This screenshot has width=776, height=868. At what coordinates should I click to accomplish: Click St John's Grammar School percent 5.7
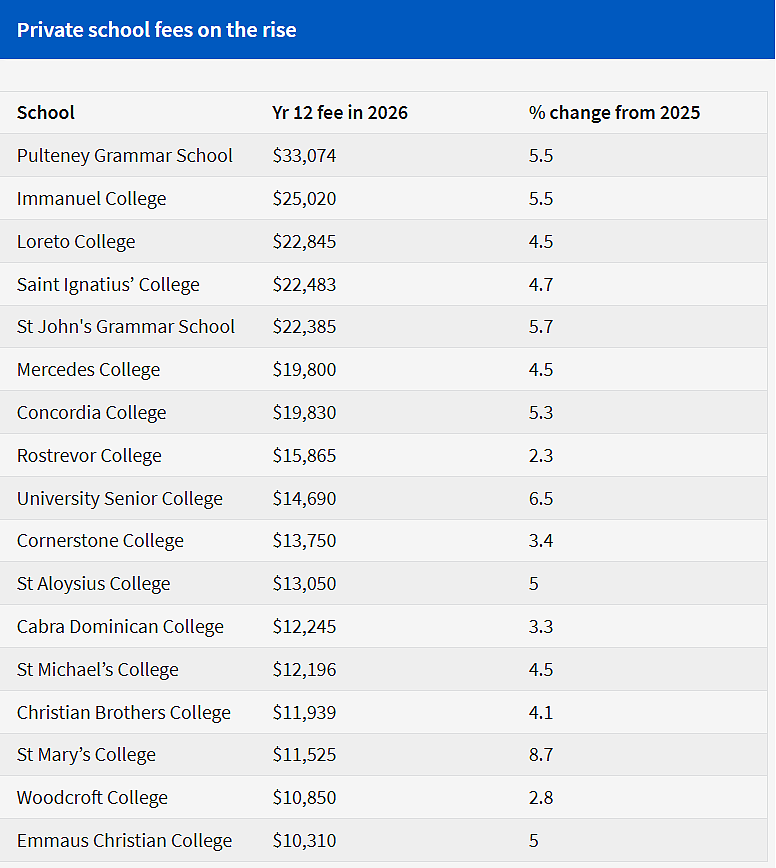click(541, 327)
